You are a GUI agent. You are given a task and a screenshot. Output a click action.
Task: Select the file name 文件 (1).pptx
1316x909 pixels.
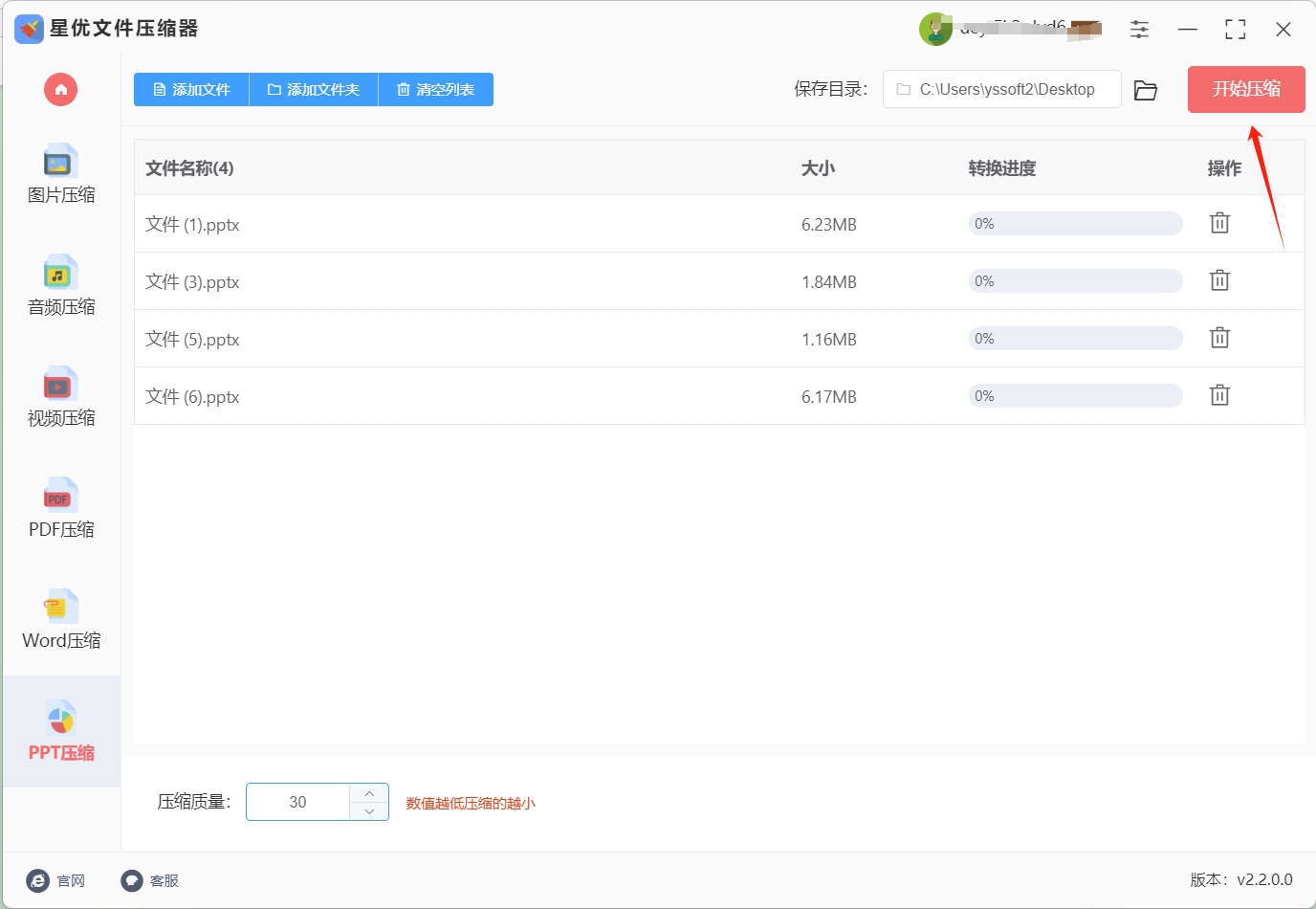[192, 225]
